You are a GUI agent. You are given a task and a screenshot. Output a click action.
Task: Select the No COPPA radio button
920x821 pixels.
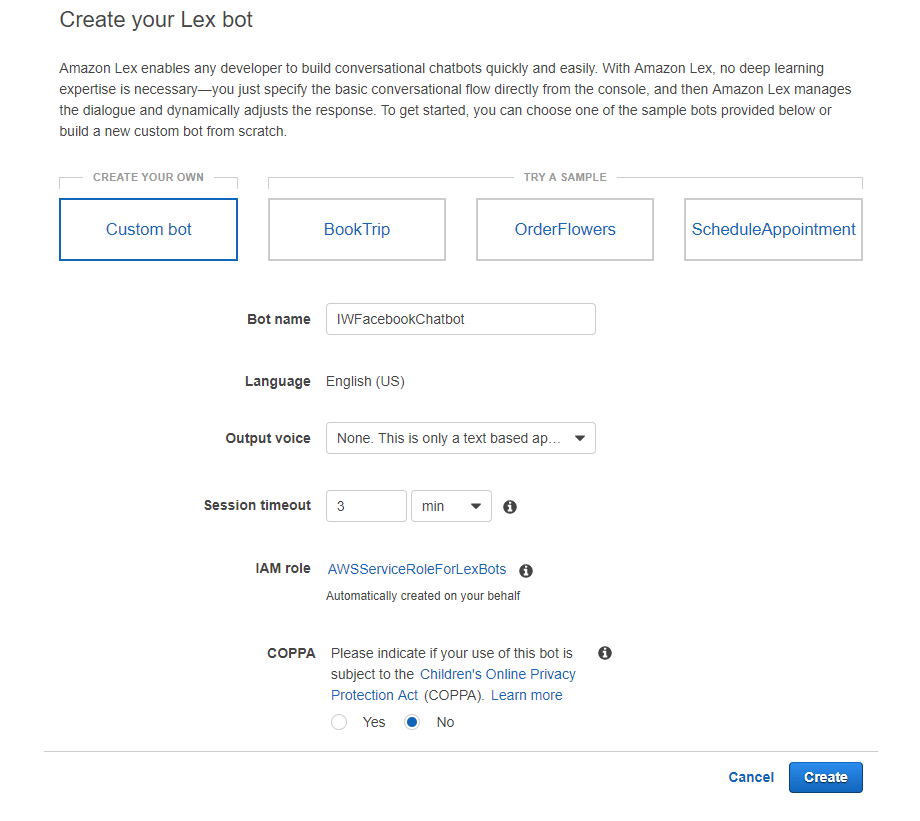pos(412,722)
